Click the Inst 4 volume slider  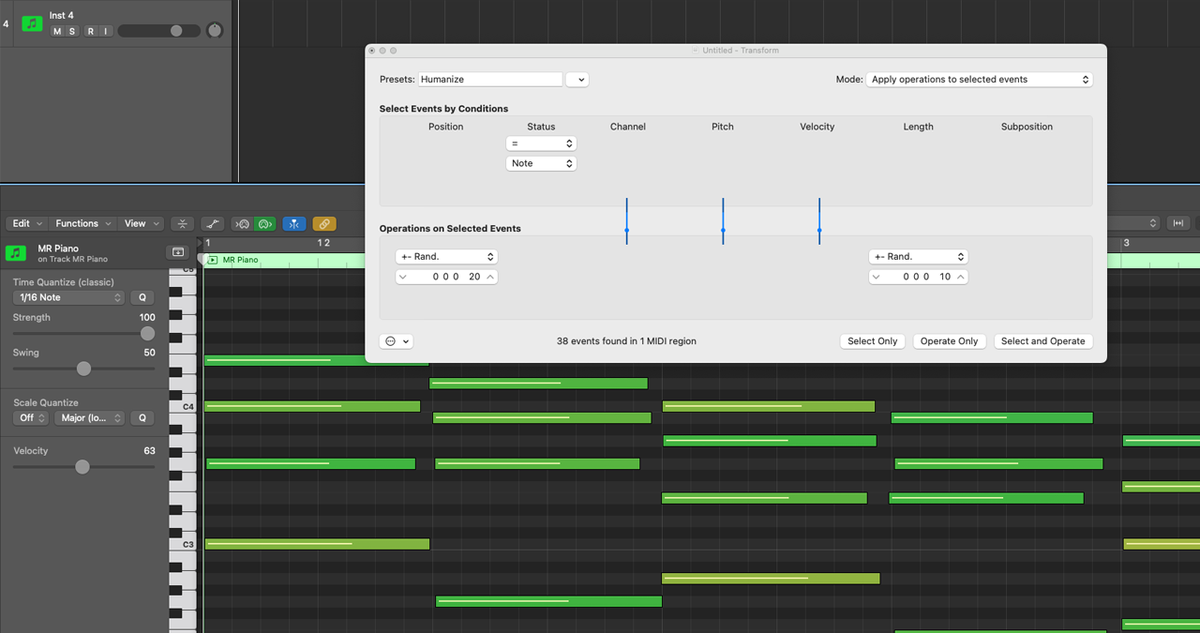click(157, 31)
